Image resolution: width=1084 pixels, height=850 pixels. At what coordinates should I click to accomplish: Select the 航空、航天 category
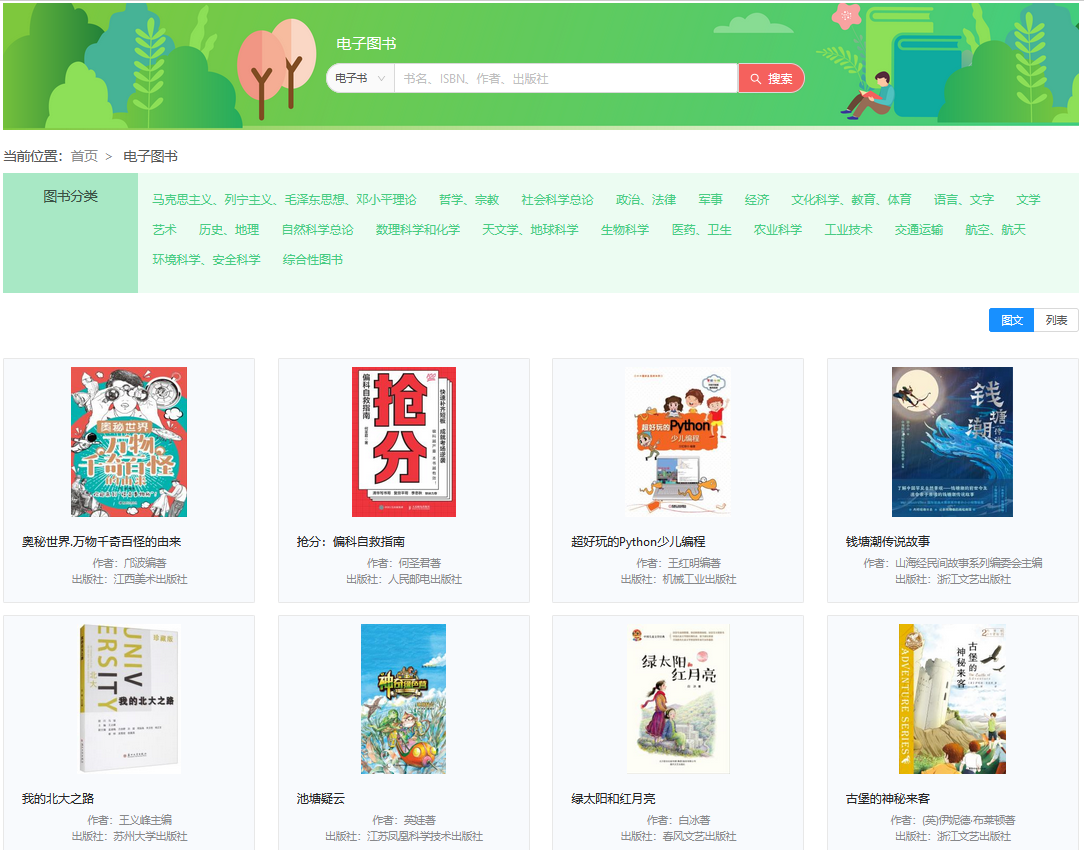point(996,229)
